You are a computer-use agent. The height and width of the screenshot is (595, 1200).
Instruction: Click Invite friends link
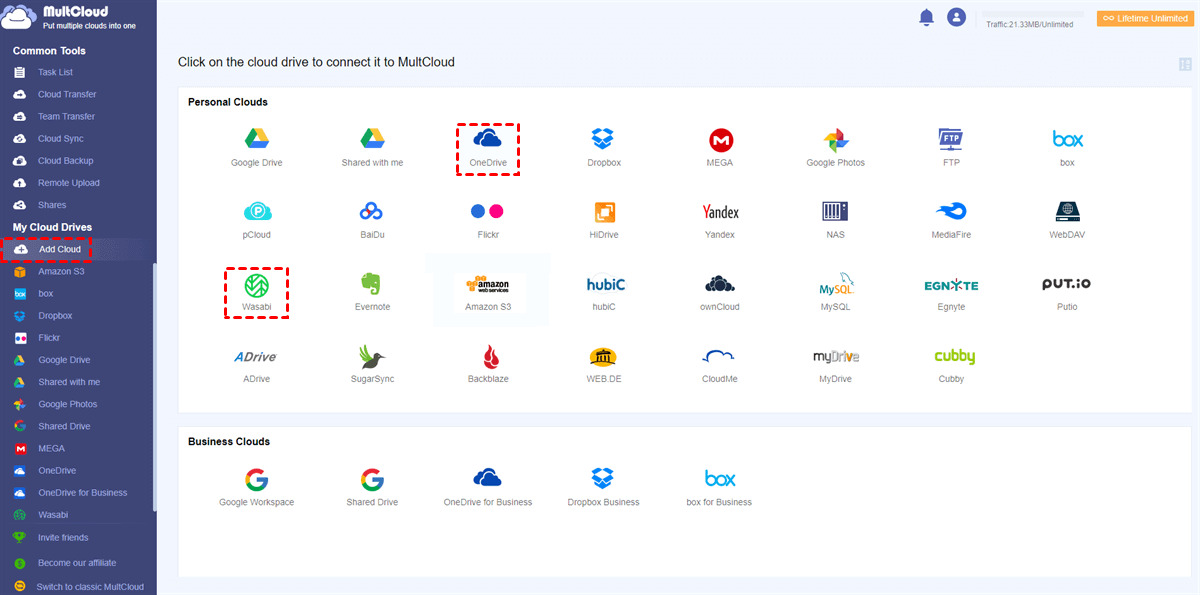click(x=63, y=537)
